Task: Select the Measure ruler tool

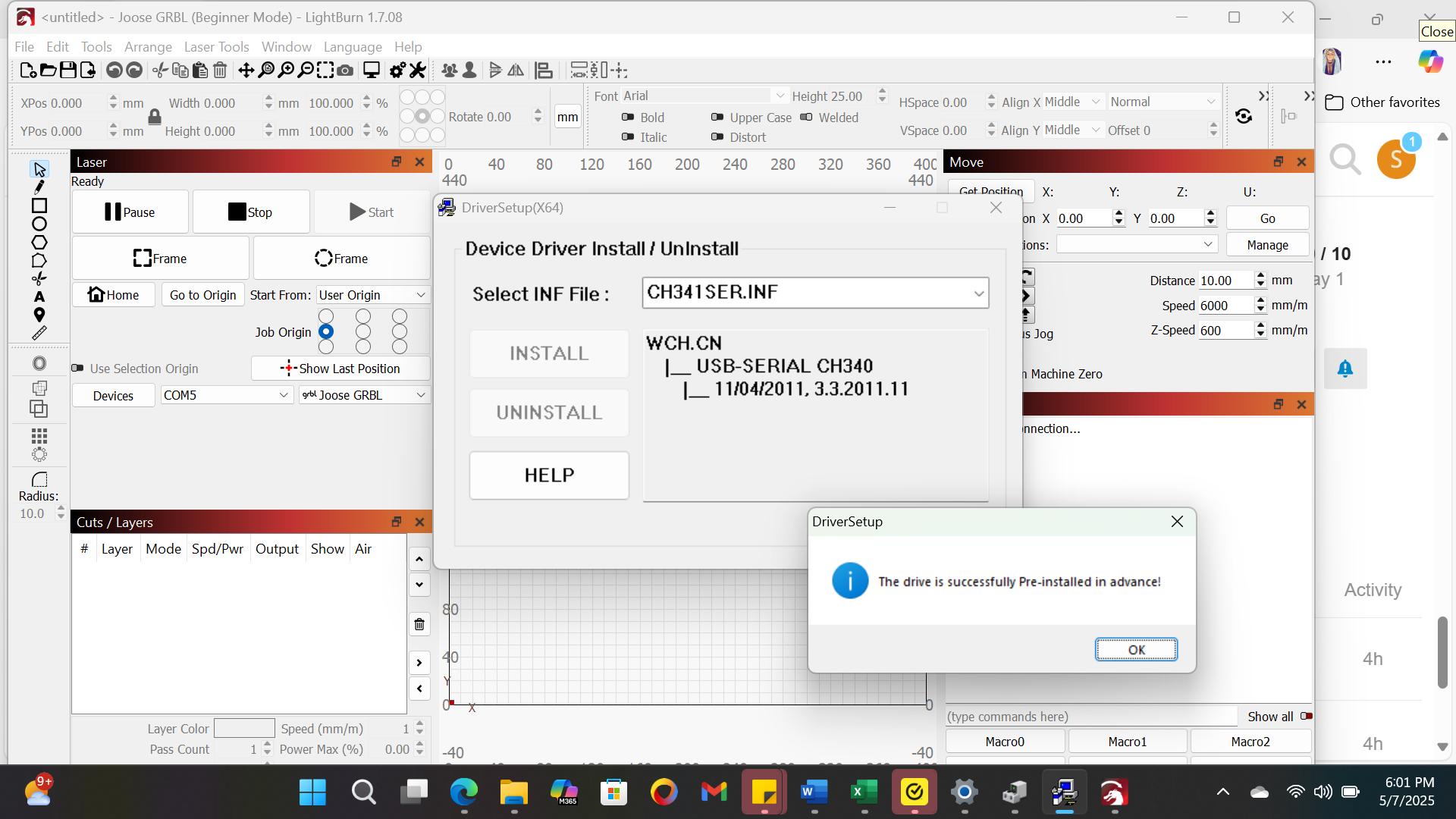Action: [39, 333]
